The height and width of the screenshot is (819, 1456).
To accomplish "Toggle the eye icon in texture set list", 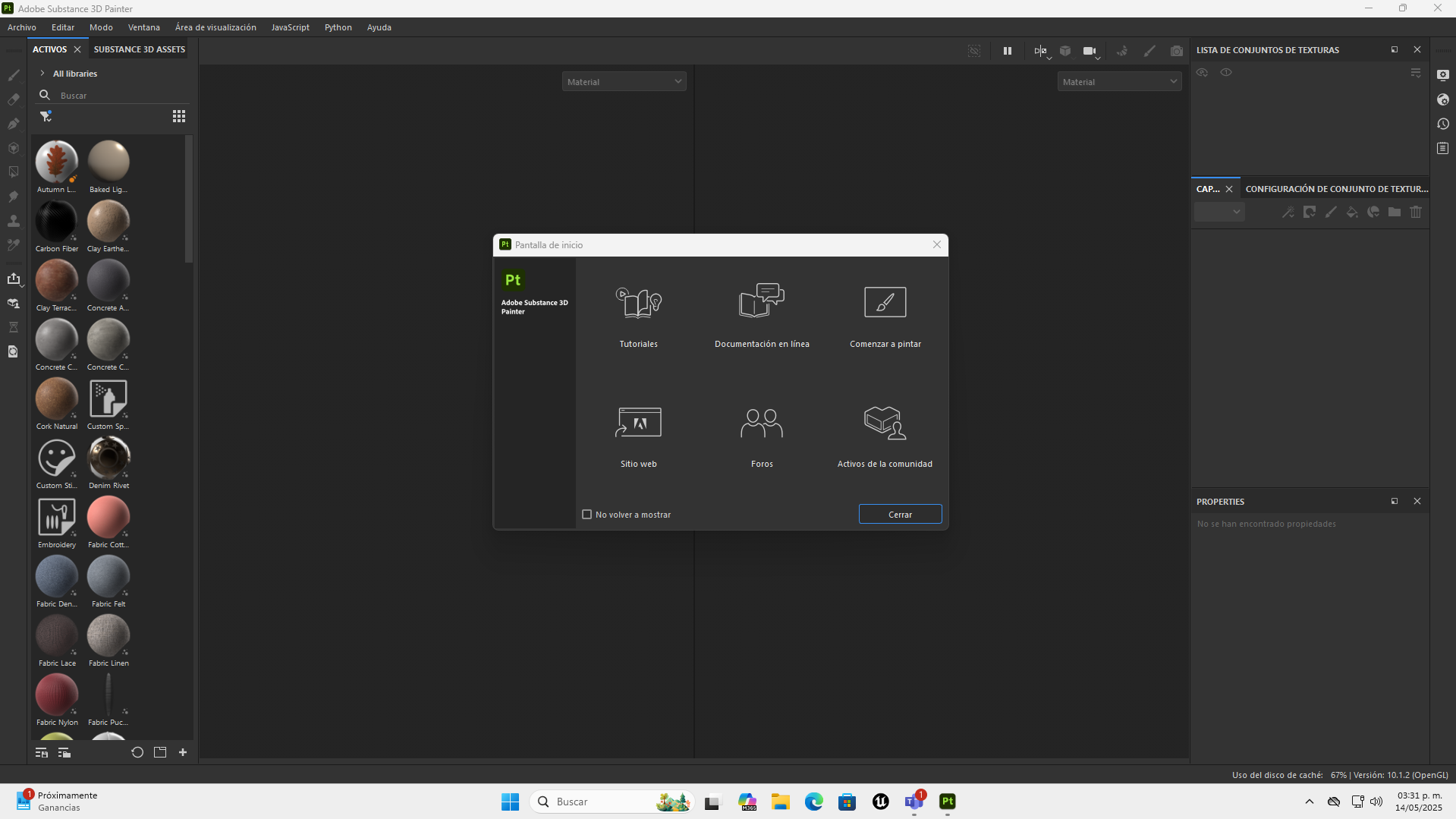I will click(1226, 72).
